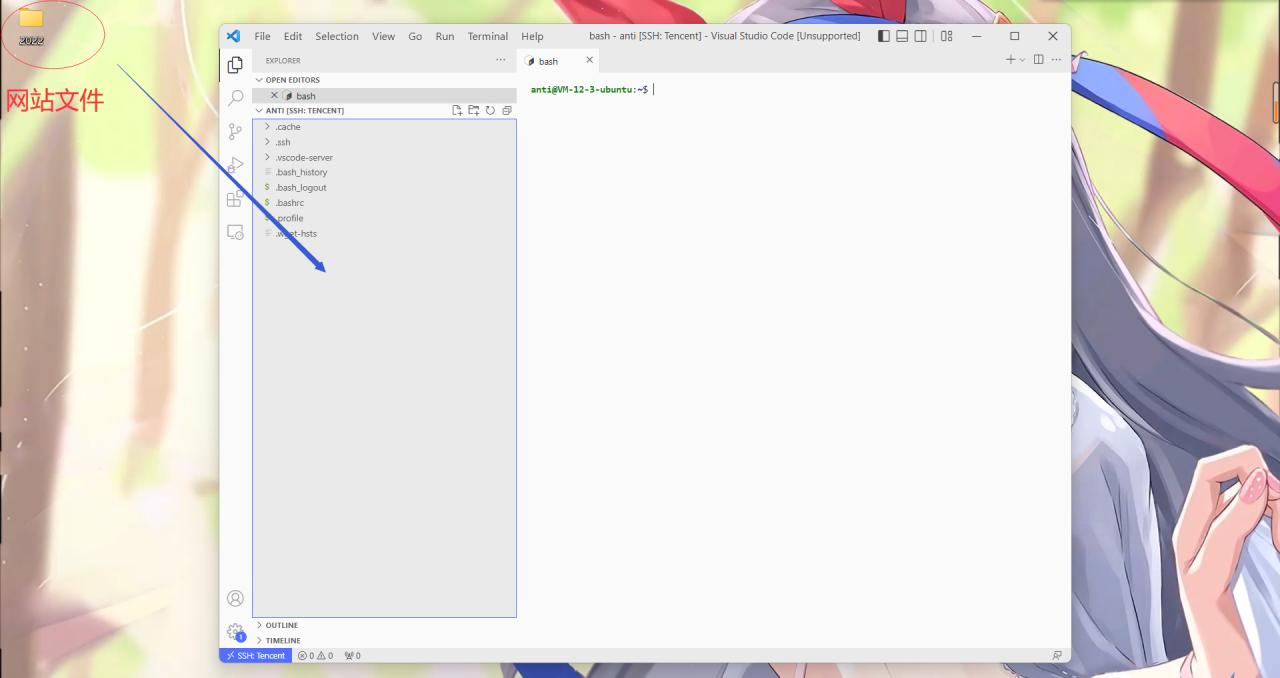
Task: Expand the .vscode-server folder
Action: tap(384, 157)
